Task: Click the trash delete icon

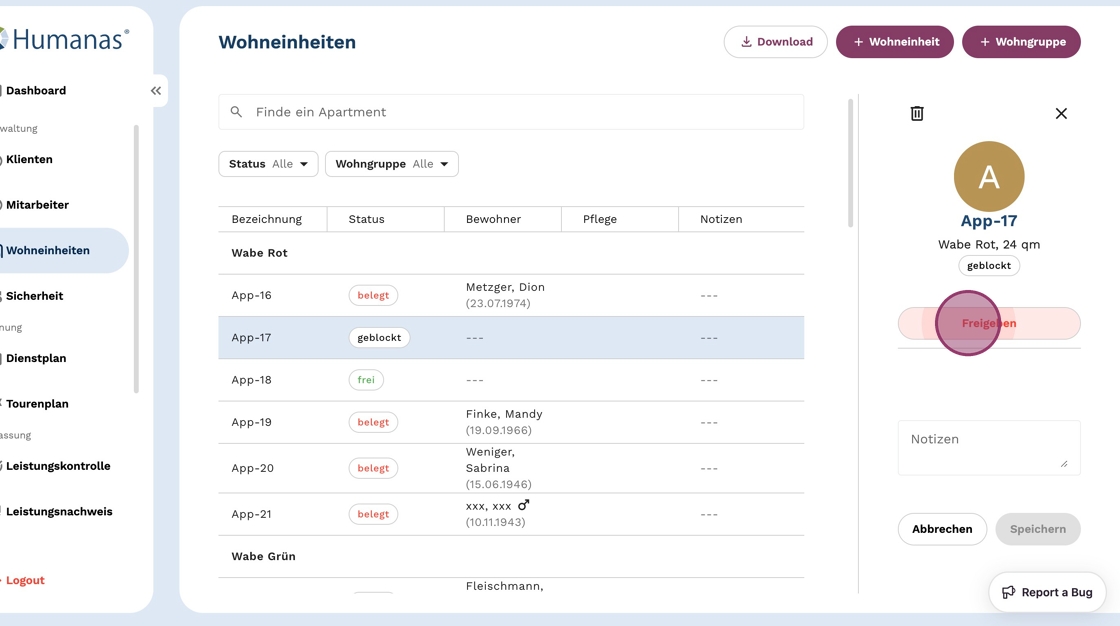Action: (917, 113)
